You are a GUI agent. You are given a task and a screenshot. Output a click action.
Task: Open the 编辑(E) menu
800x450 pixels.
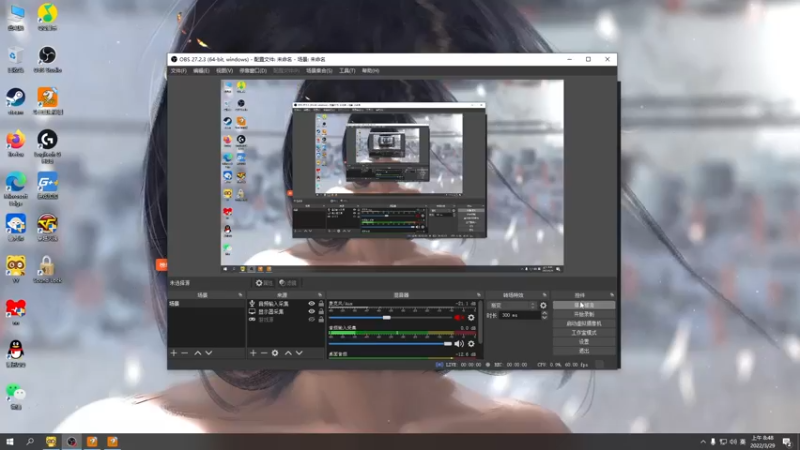point(202,71)
